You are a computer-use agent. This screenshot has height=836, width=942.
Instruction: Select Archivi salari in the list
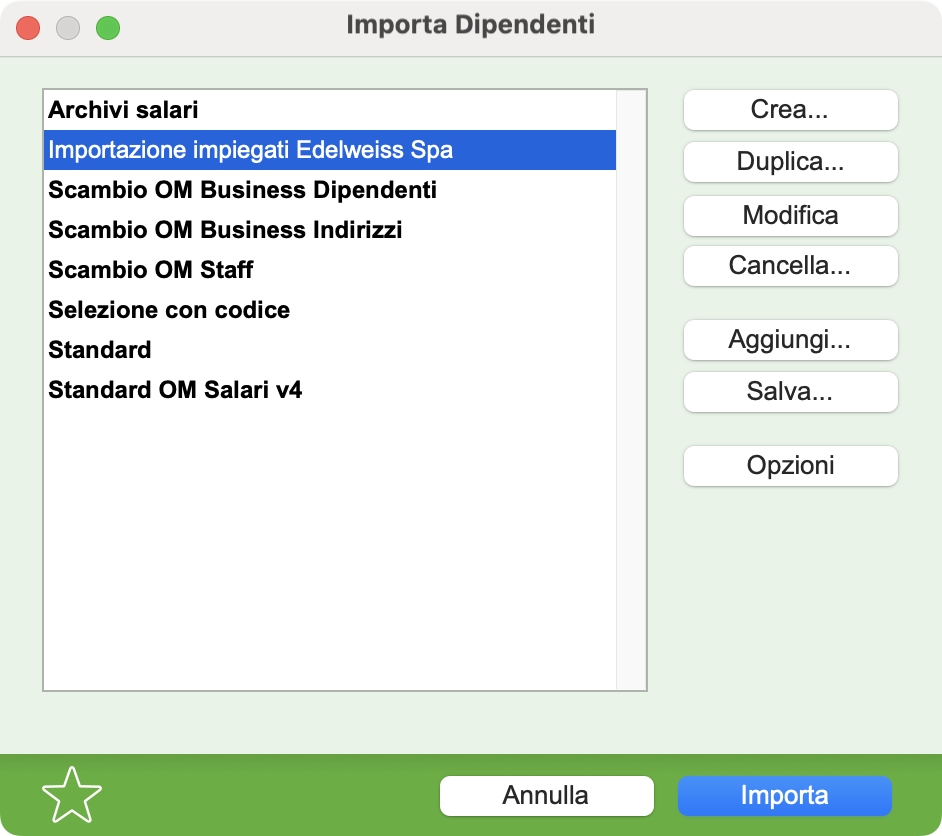[x=330, y=110]
